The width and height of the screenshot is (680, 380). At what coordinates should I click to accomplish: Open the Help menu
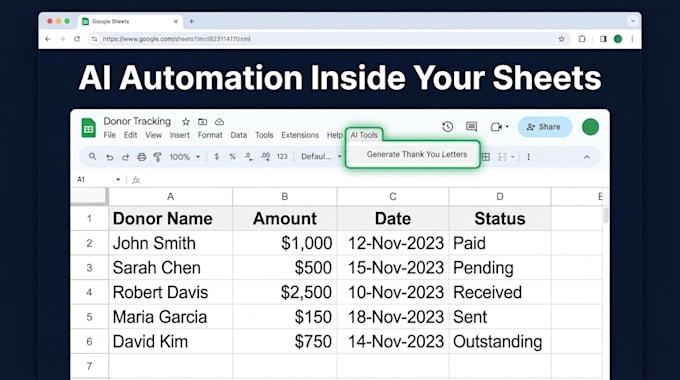coord(334,135)
